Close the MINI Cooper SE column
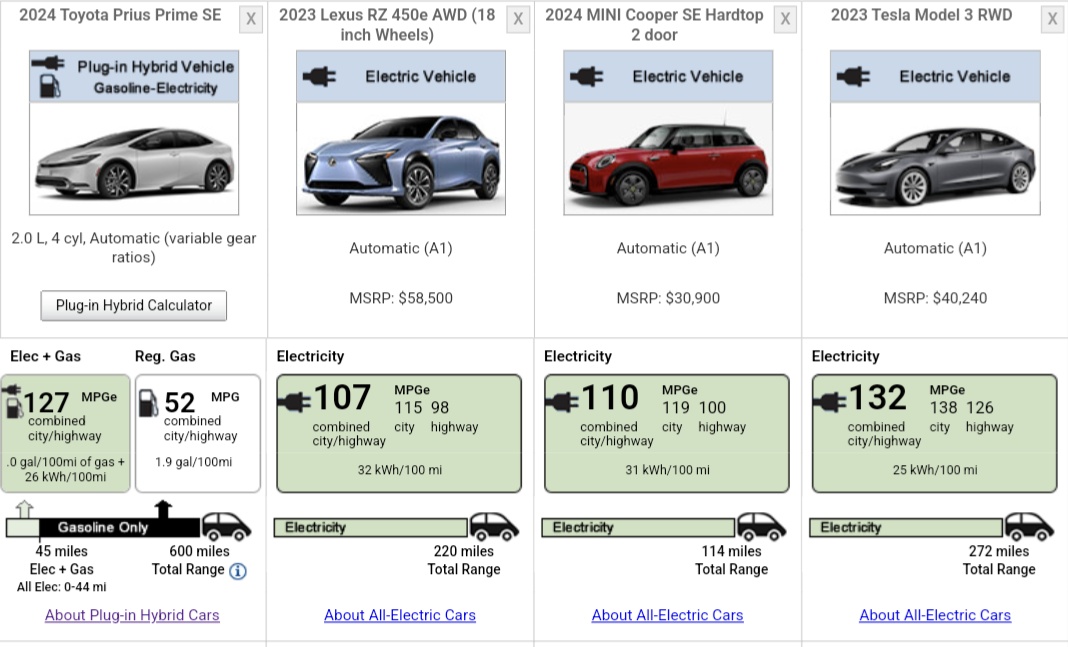1068x647 pixels. click(x=785, y=19)
